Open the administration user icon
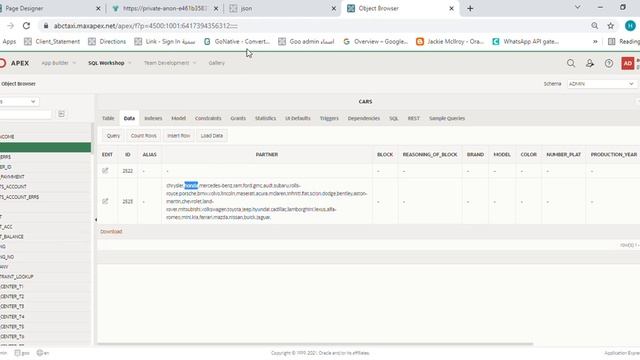 point(590,63)
